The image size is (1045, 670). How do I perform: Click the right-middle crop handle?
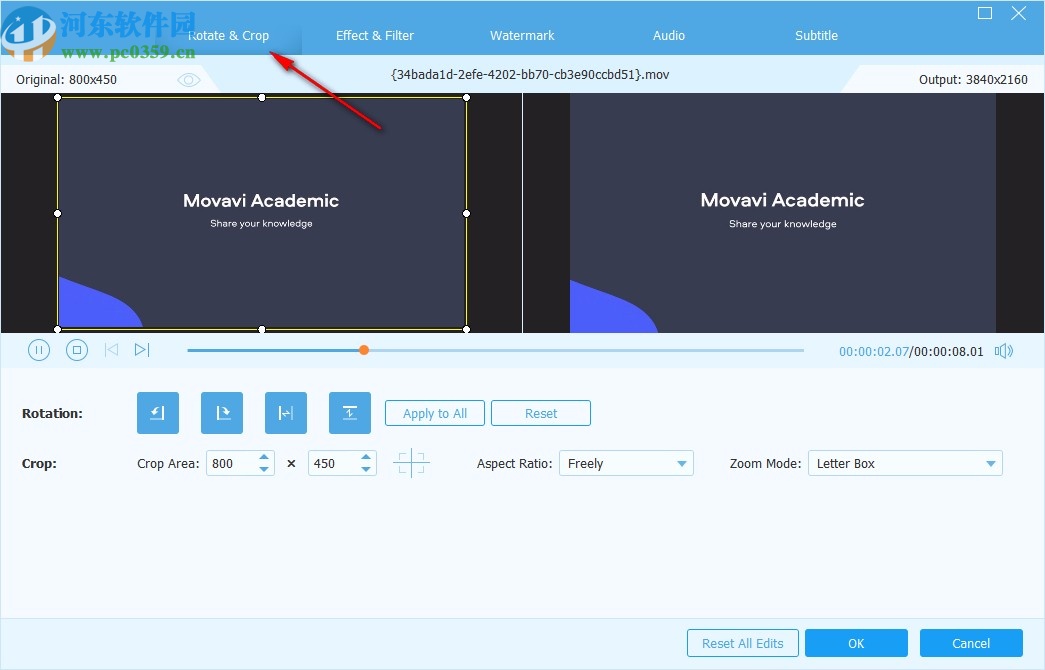[467, 213]
